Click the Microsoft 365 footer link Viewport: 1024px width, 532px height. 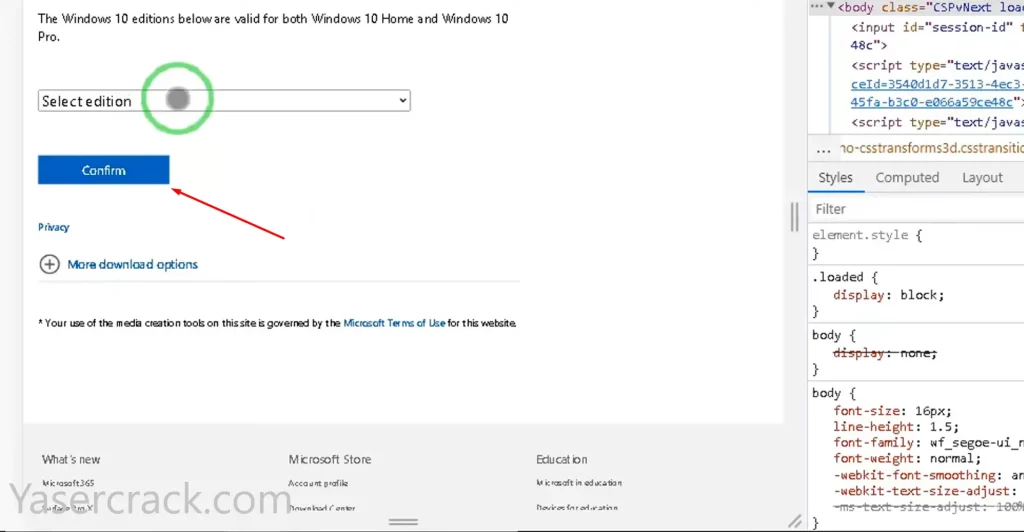pos(68,483)
